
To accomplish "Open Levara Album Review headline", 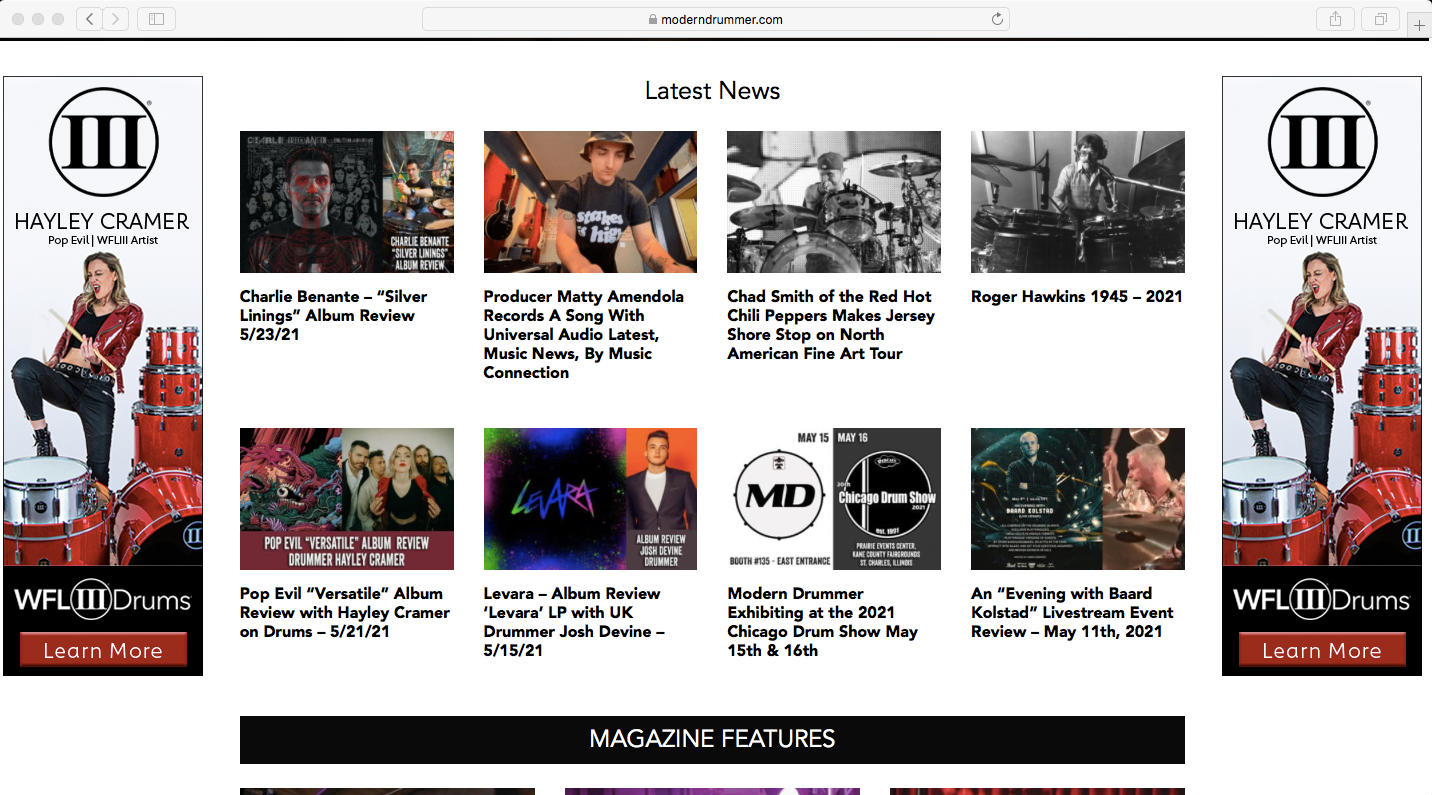I will (574, 622).
